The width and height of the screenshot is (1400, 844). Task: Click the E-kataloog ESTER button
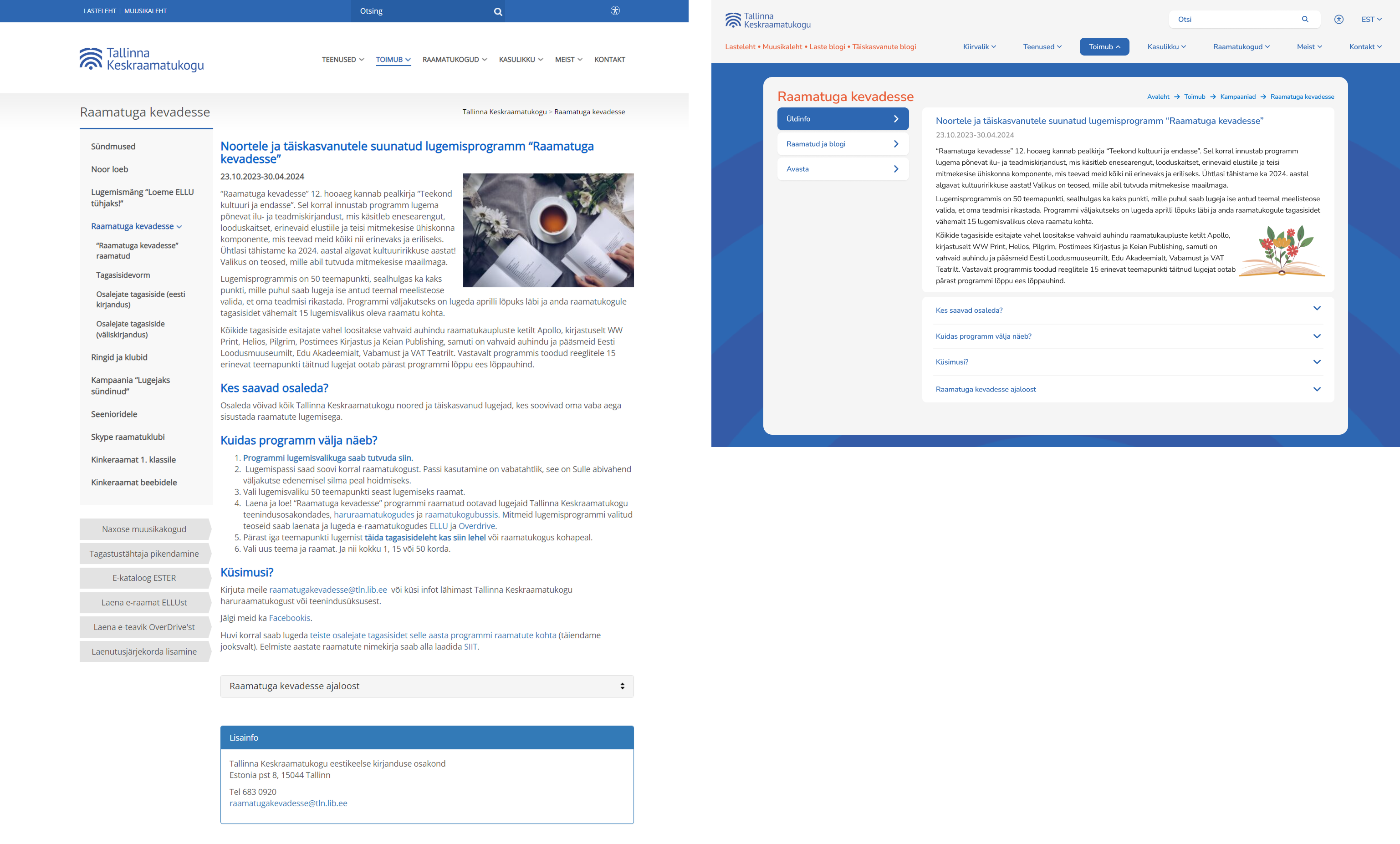144,578
